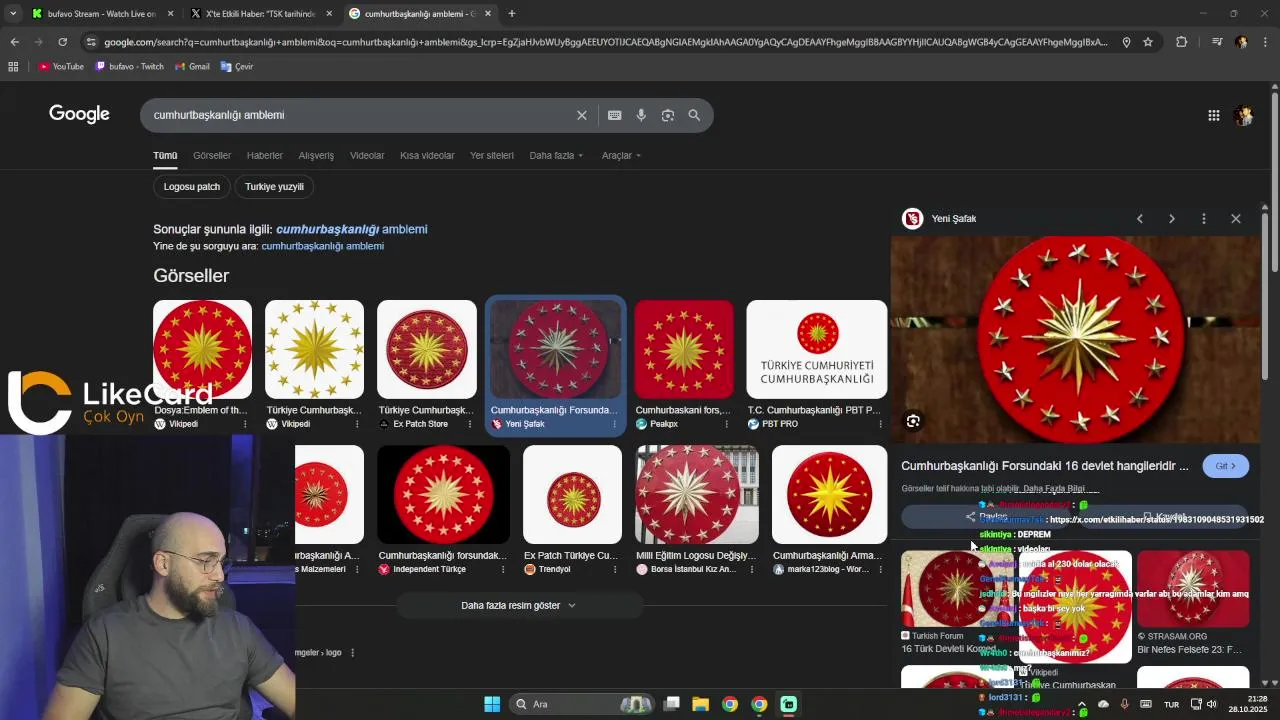Open Vikipedi Emblem image thumbnail

202,349
